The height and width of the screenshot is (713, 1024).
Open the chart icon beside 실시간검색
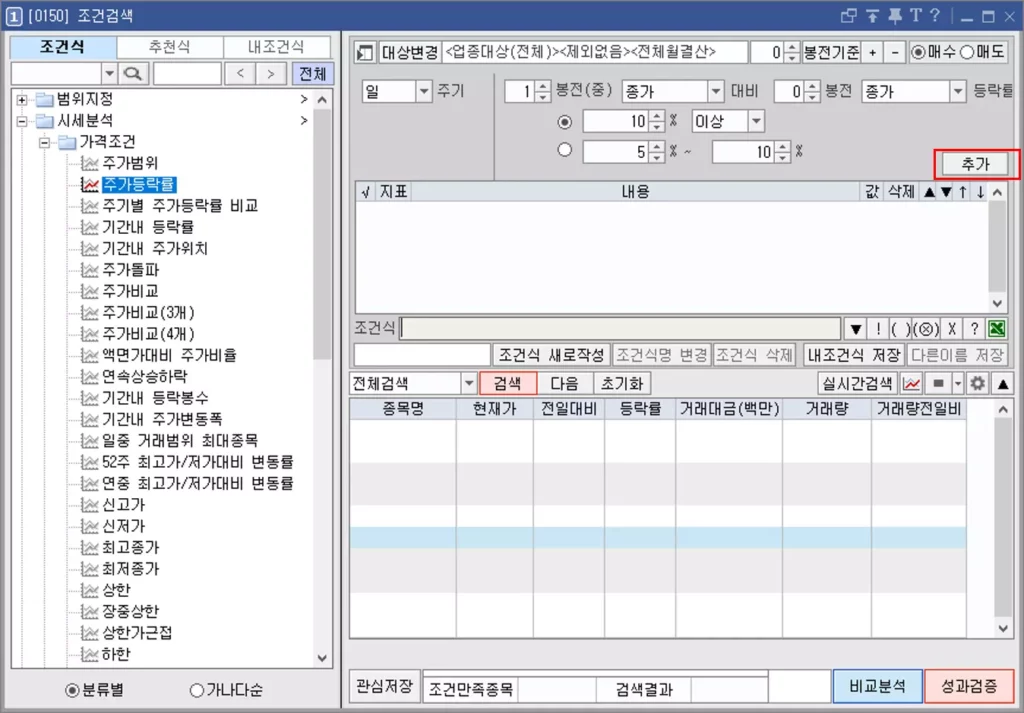(911, 383)
